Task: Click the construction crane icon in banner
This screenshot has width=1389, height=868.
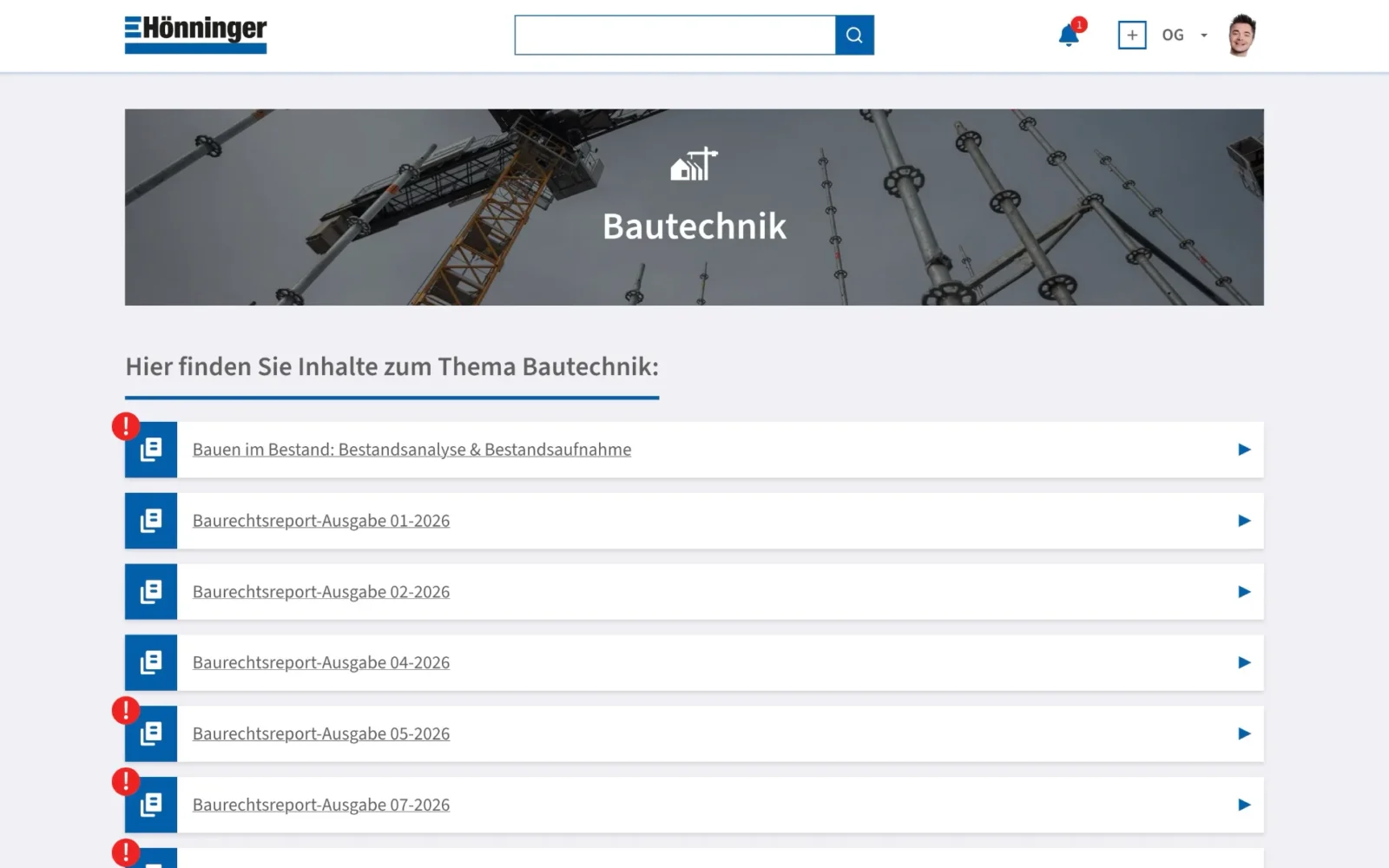Action: 694,164
